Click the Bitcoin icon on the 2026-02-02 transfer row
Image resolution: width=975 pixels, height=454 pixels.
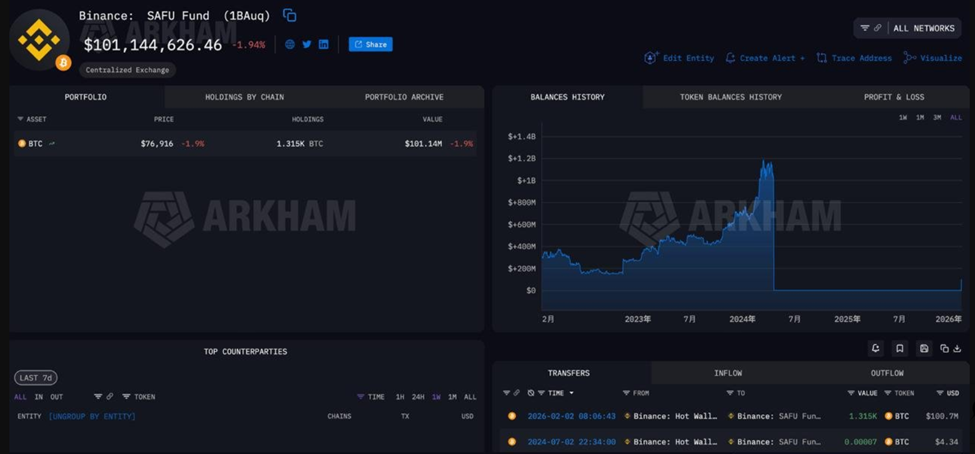coord(512,416)
